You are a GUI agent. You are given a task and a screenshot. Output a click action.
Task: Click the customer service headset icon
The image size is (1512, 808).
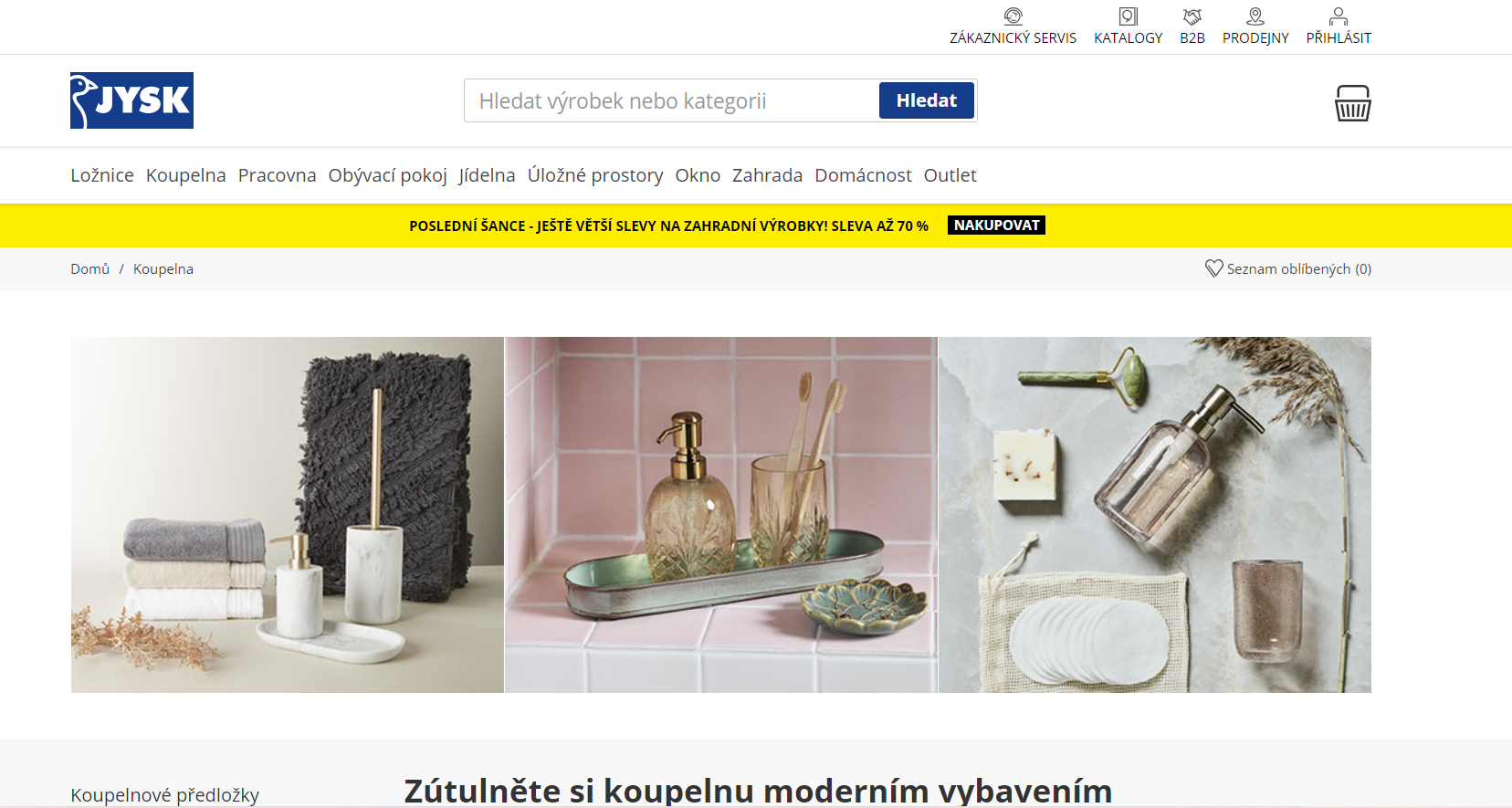click(1013, 16)
